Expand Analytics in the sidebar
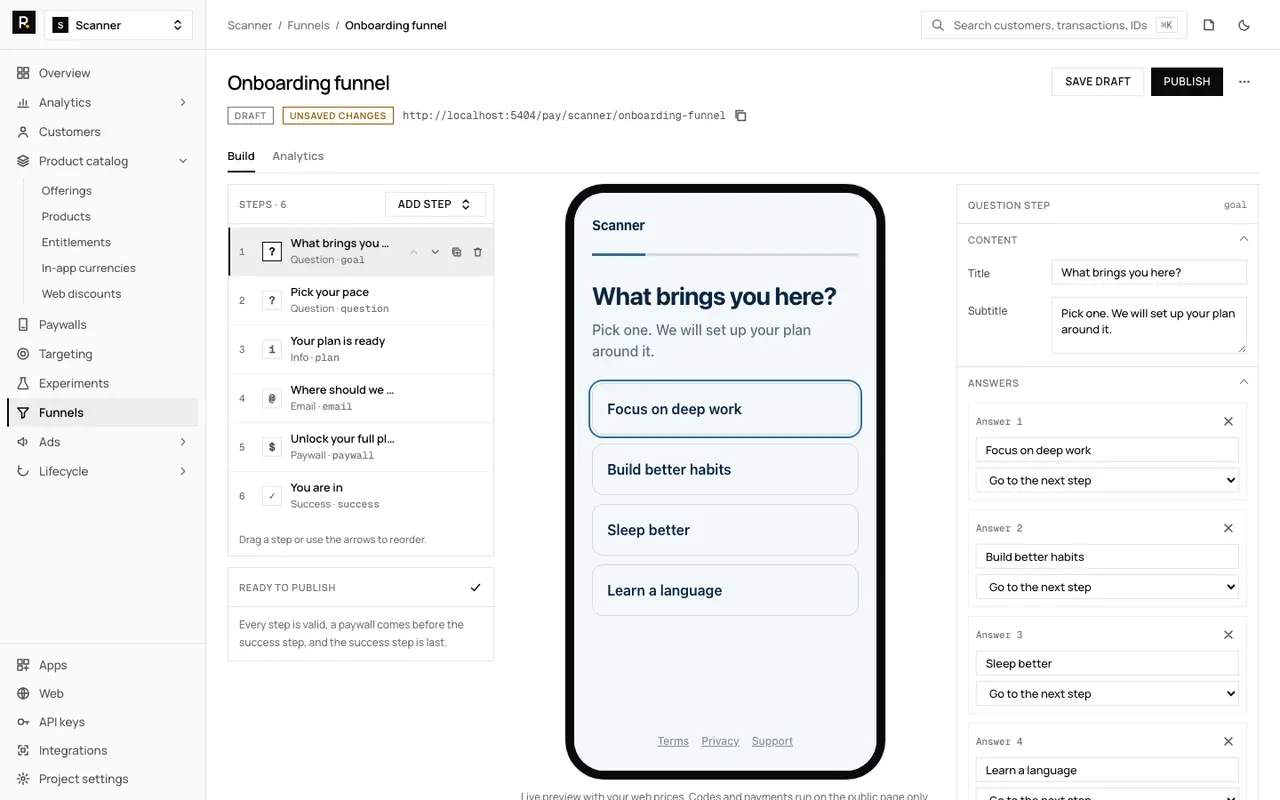 (183, 103)
